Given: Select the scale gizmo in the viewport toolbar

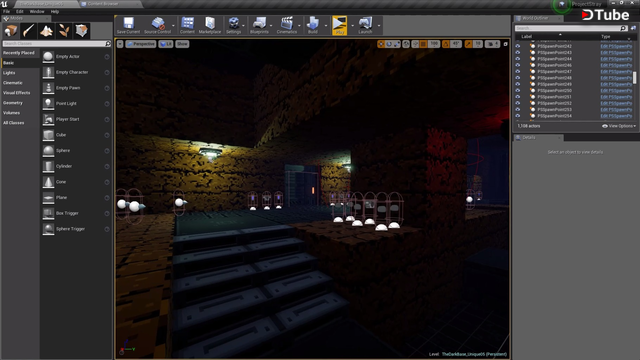Looking at the screenshot, I should pos(396,44).
